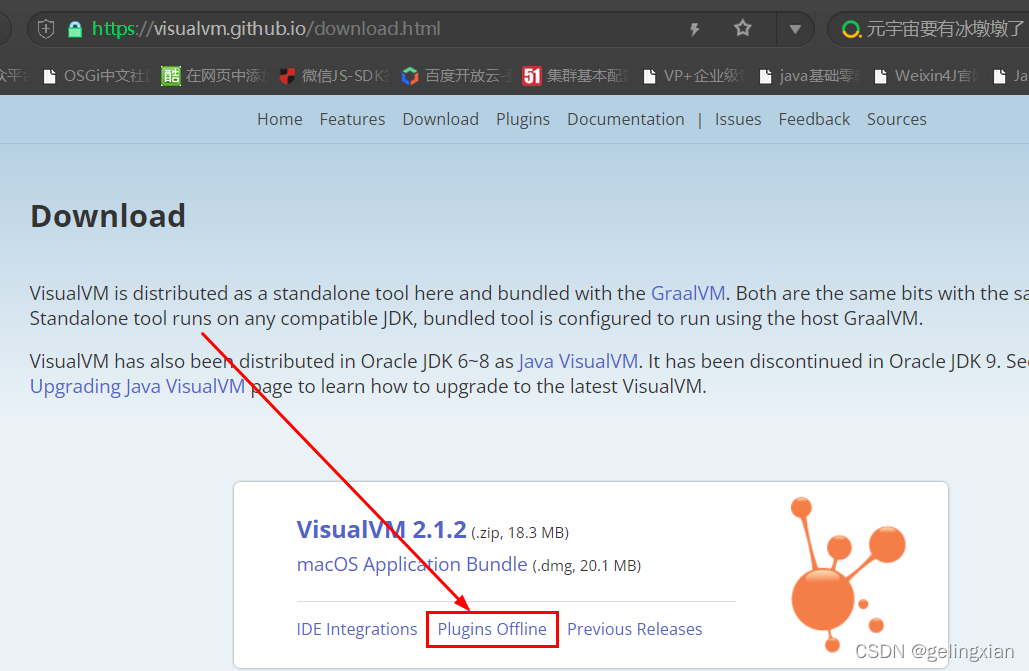Click the search engine icon in the search box
Viewport: 1029px width, 671px height.
click(x=850, y=28)
